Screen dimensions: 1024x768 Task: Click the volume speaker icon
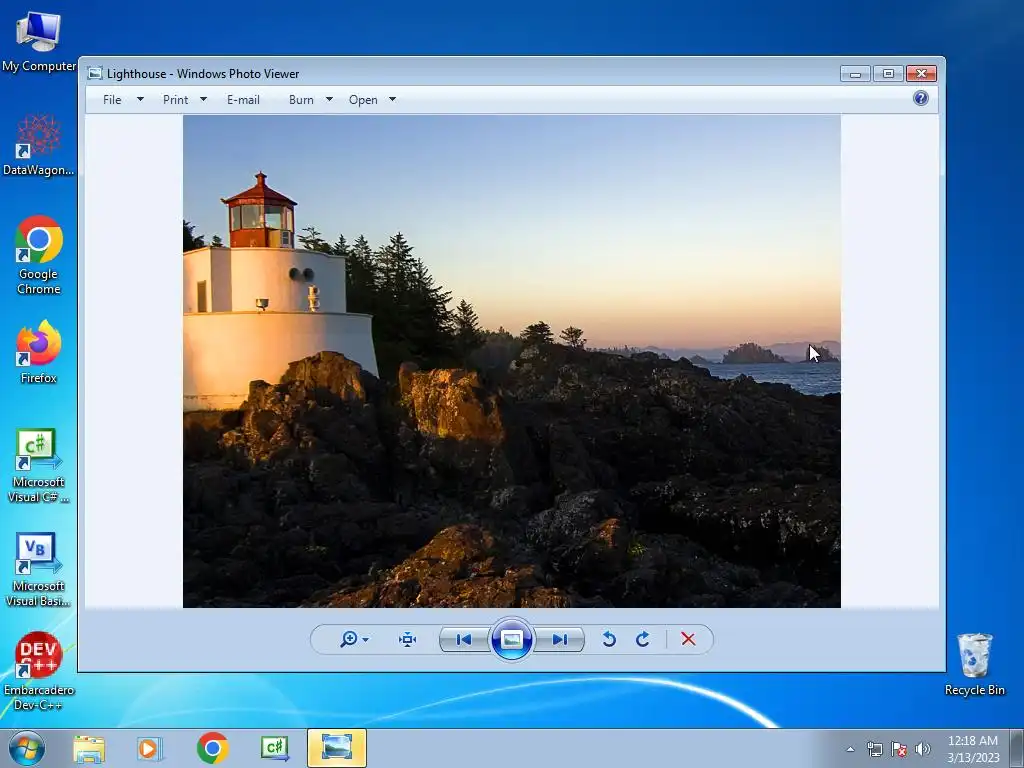pyautogui.click(x=923, y=749)
